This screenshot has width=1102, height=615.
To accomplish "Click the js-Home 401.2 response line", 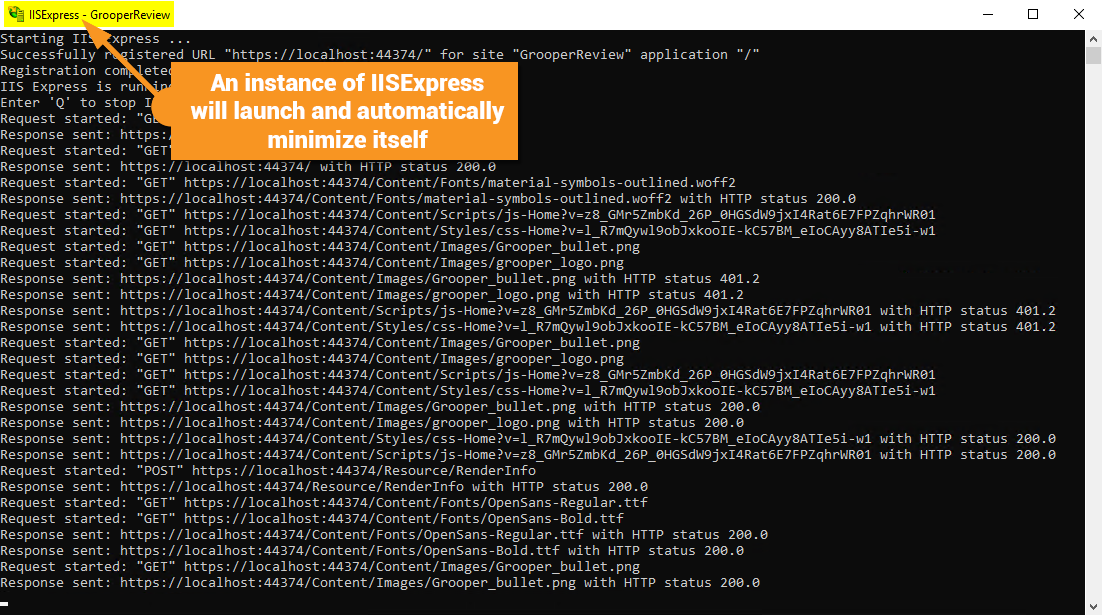I will 528,311.
